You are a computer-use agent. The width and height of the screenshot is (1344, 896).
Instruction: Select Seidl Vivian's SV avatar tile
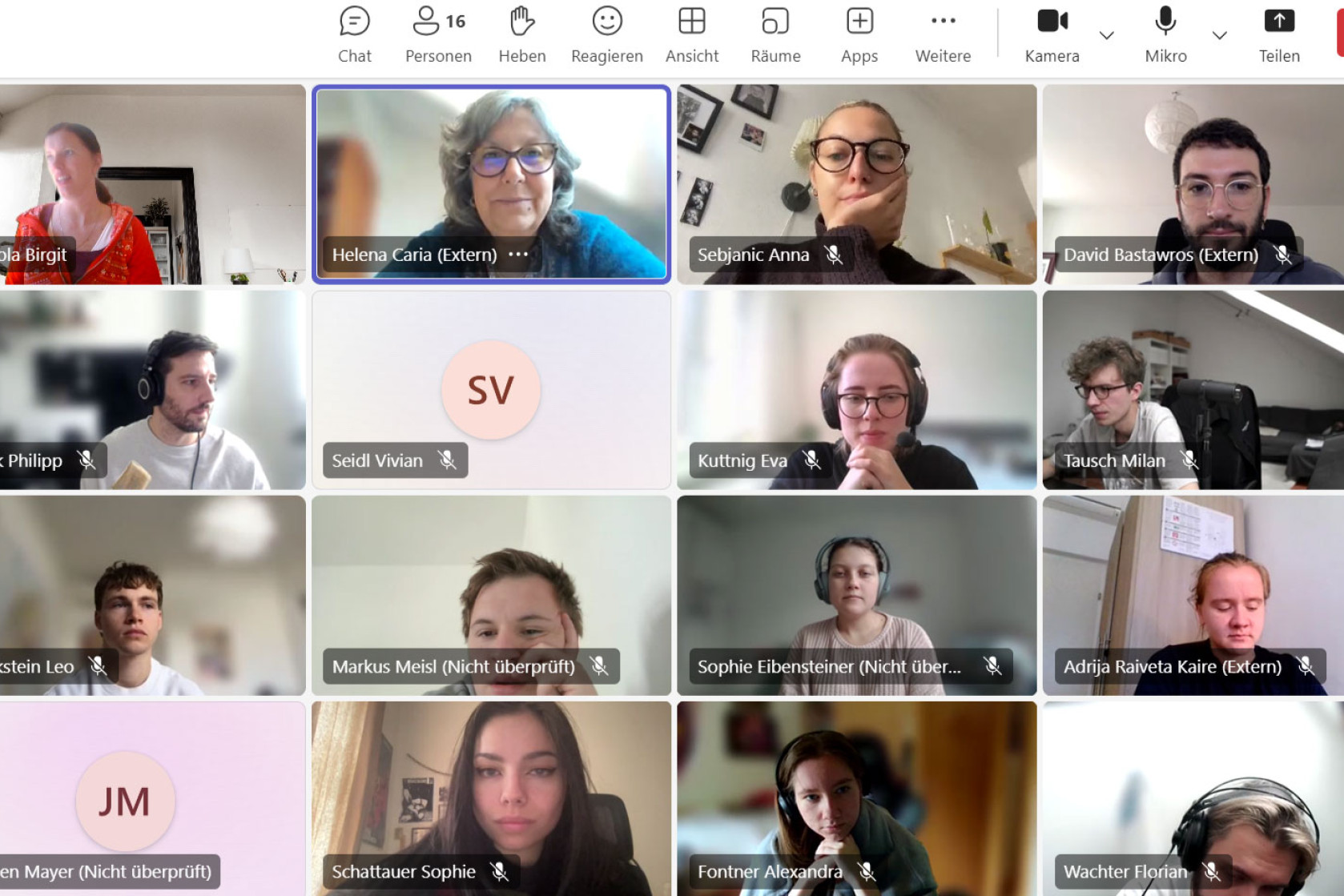coord(490,390)
